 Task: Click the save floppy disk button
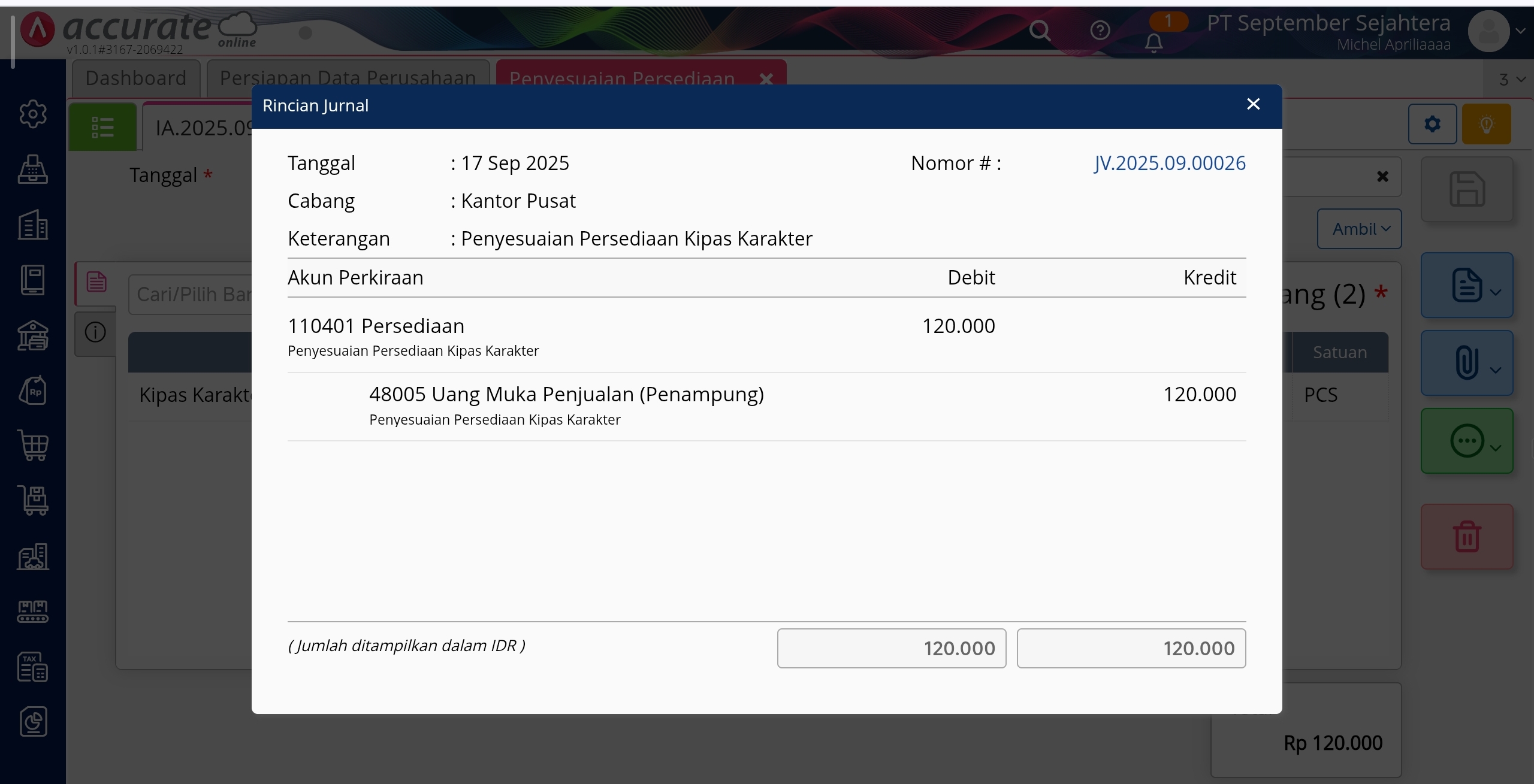(x=1466, y=189)
